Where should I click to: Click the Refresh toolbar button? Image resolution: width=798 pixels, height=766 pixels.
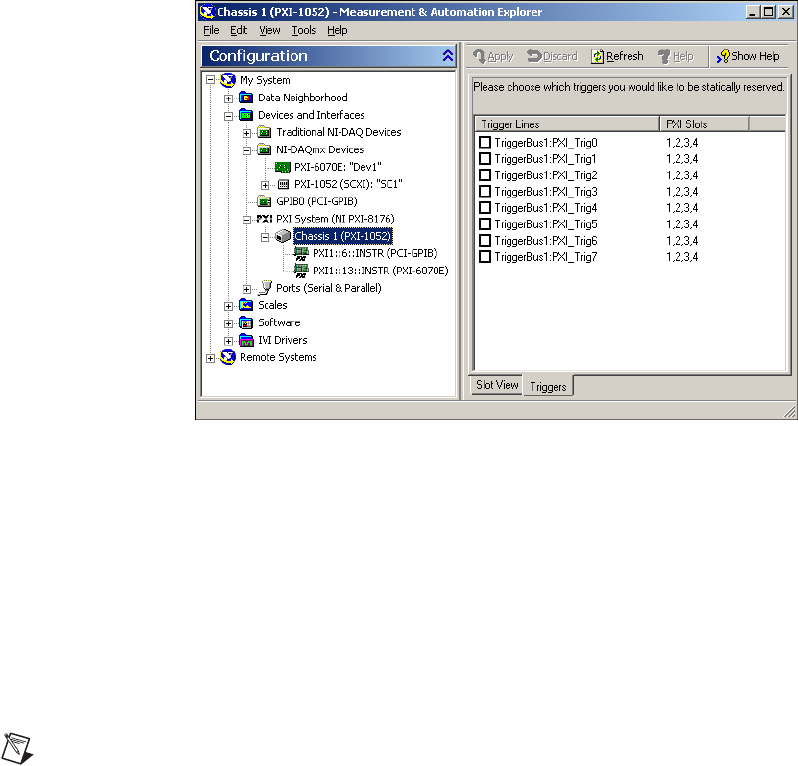(617, 56)
